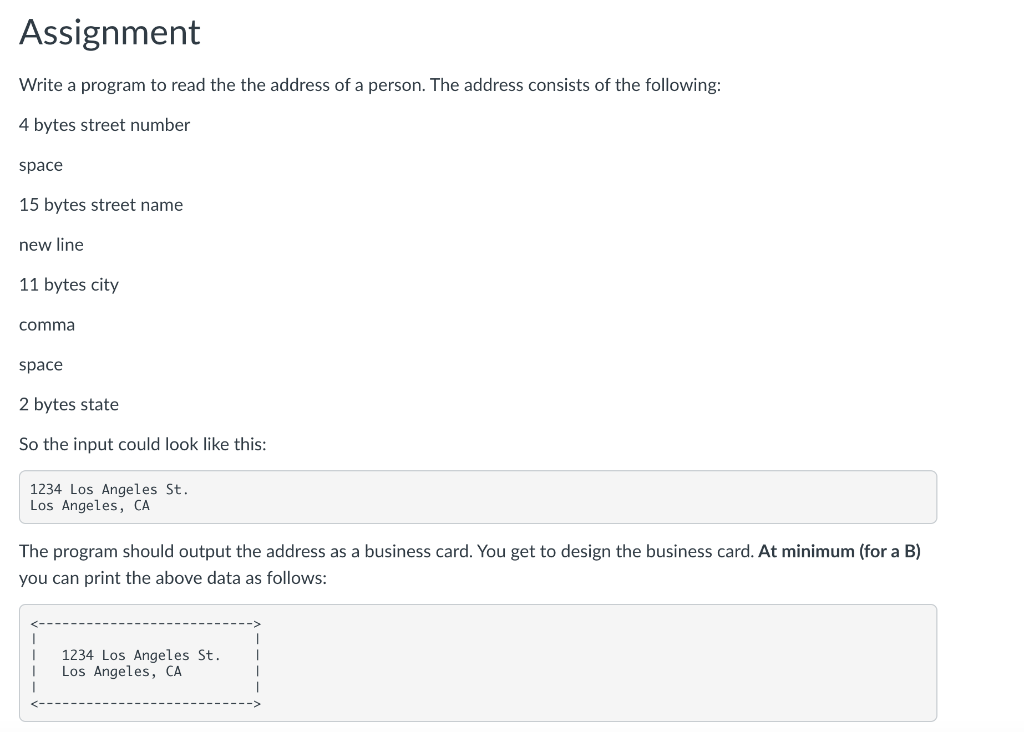Image resolution: width=1024 pixels, height=732 pixels.
Task: Click 'So the input could look like this'
Action: 143,445
